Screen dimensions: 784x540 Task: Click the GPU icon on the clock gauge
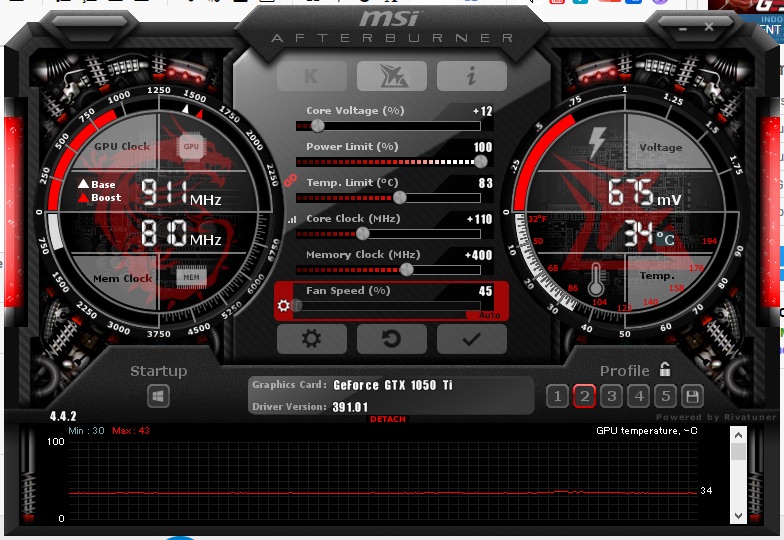click(x=190, y=147)
